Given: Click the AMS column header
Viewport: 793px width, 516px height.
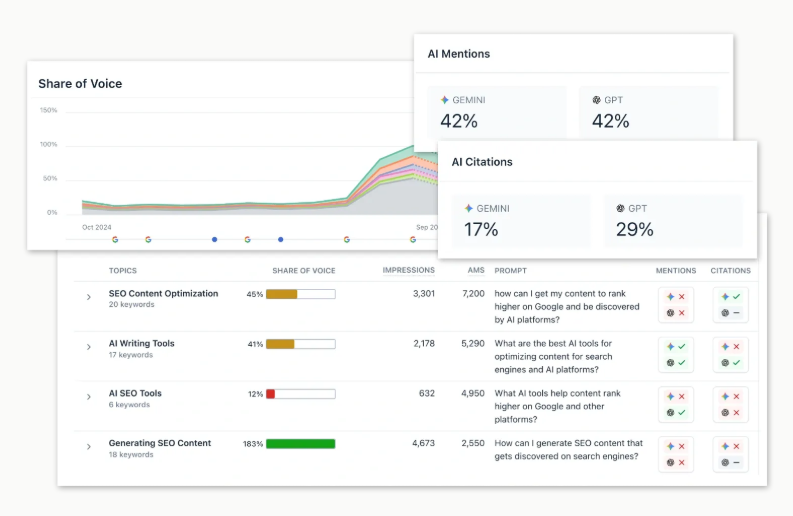Looking at the screenshot, I should 474,270.
